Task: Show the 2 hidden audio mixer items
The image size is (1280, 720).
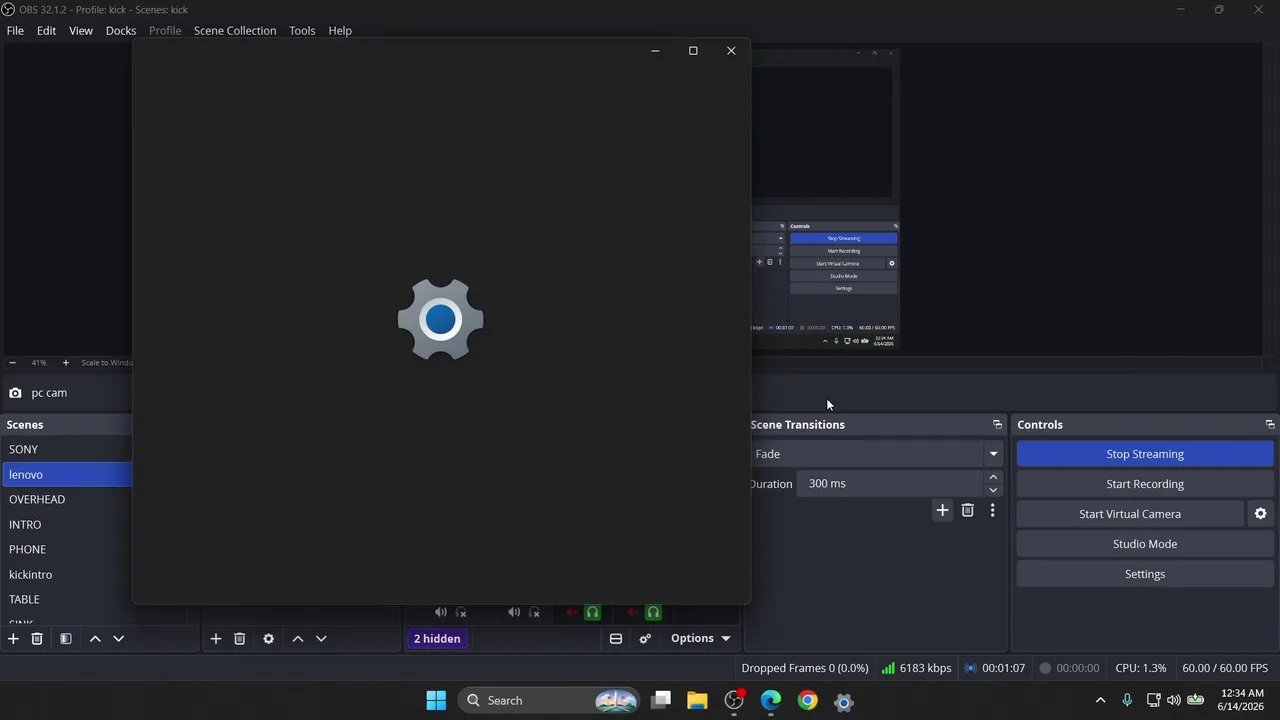Action: 437,638
